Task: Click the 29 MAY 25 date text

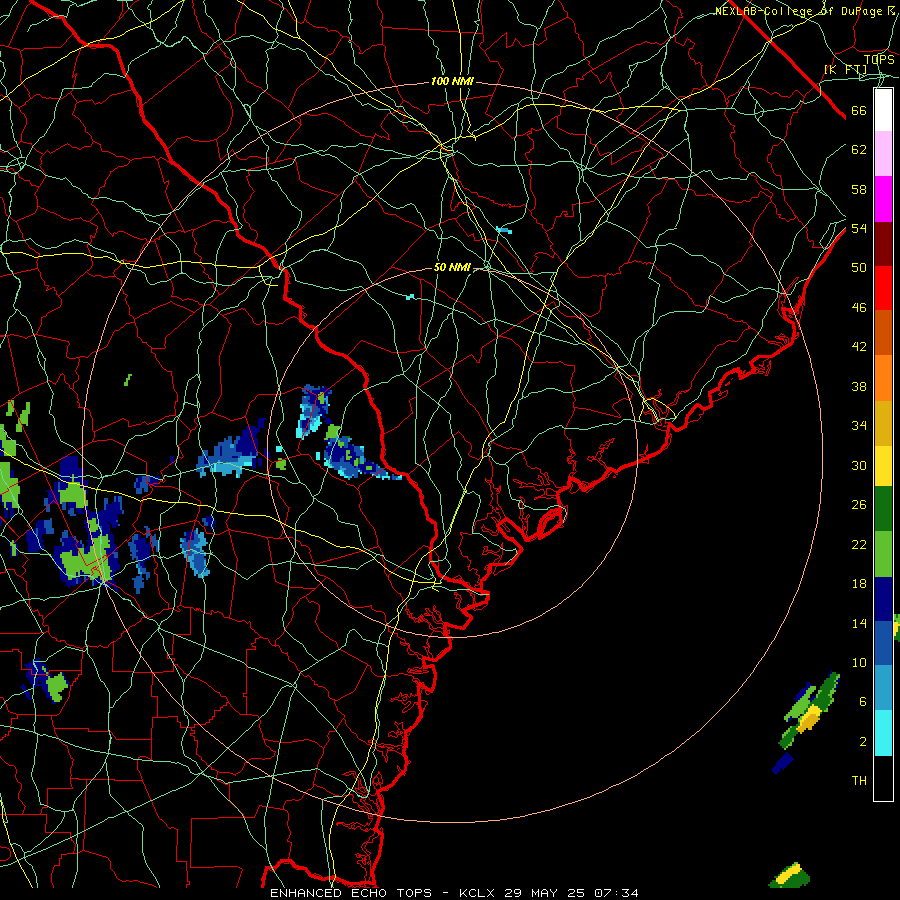Action: click(545, 893)
